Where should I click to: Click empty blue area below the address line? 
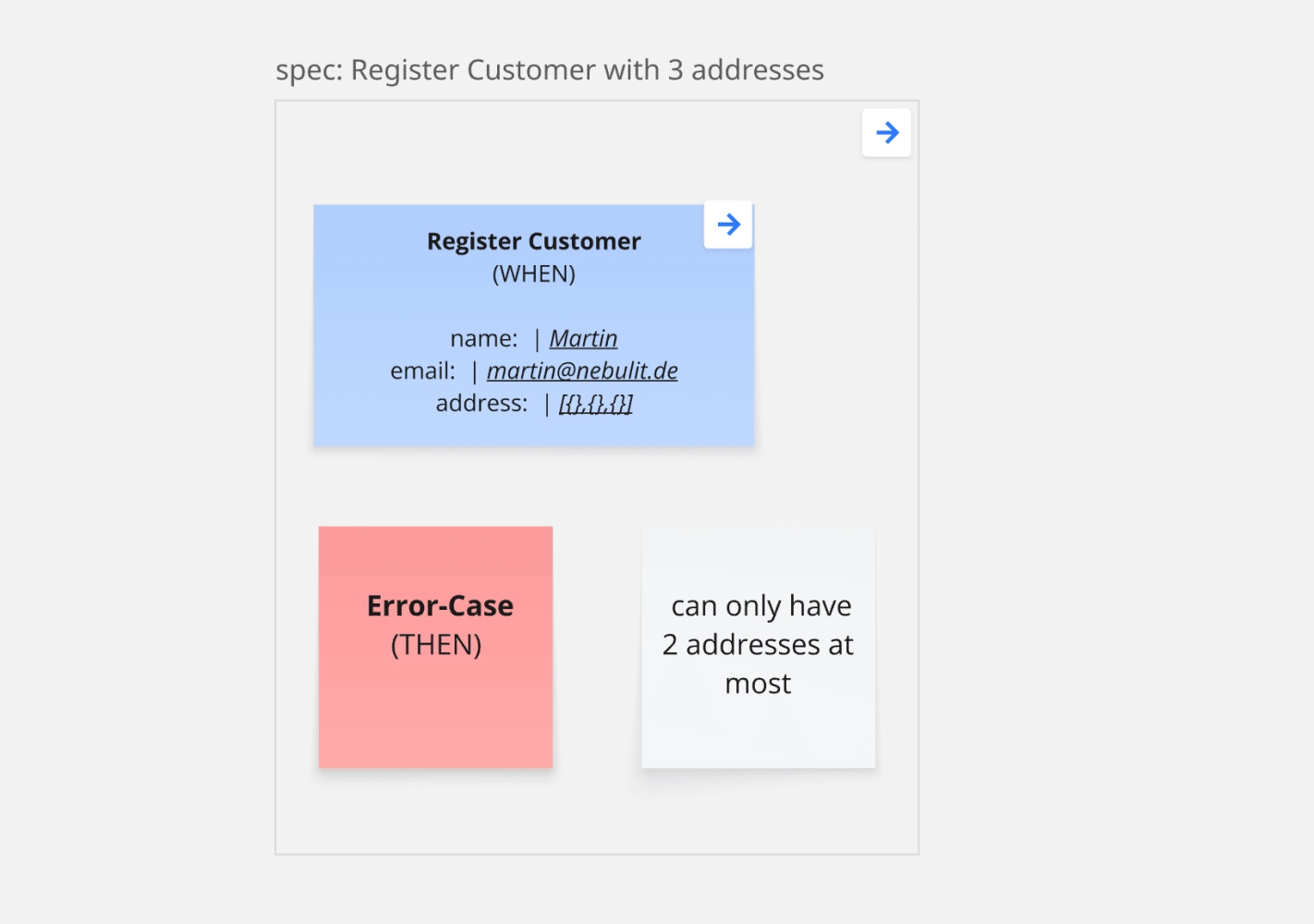533,432
